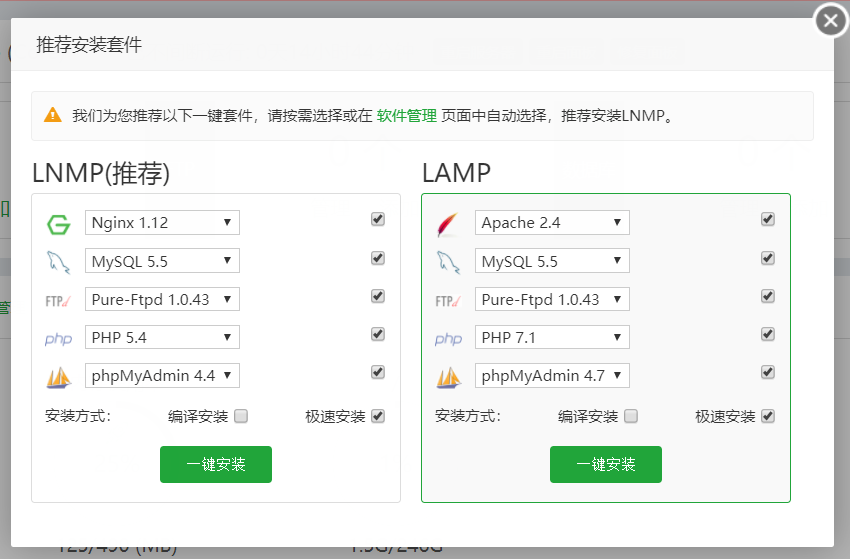Image resolution: width=850 pixels, height=559 pixels.
Task: Uncheck the Apache 2.4 checkbox
Action: point(768,219)
